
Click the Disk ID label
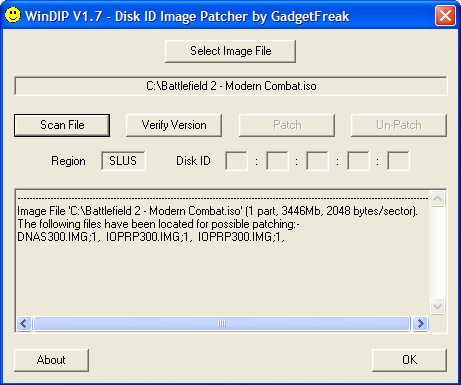coord(193,161)
